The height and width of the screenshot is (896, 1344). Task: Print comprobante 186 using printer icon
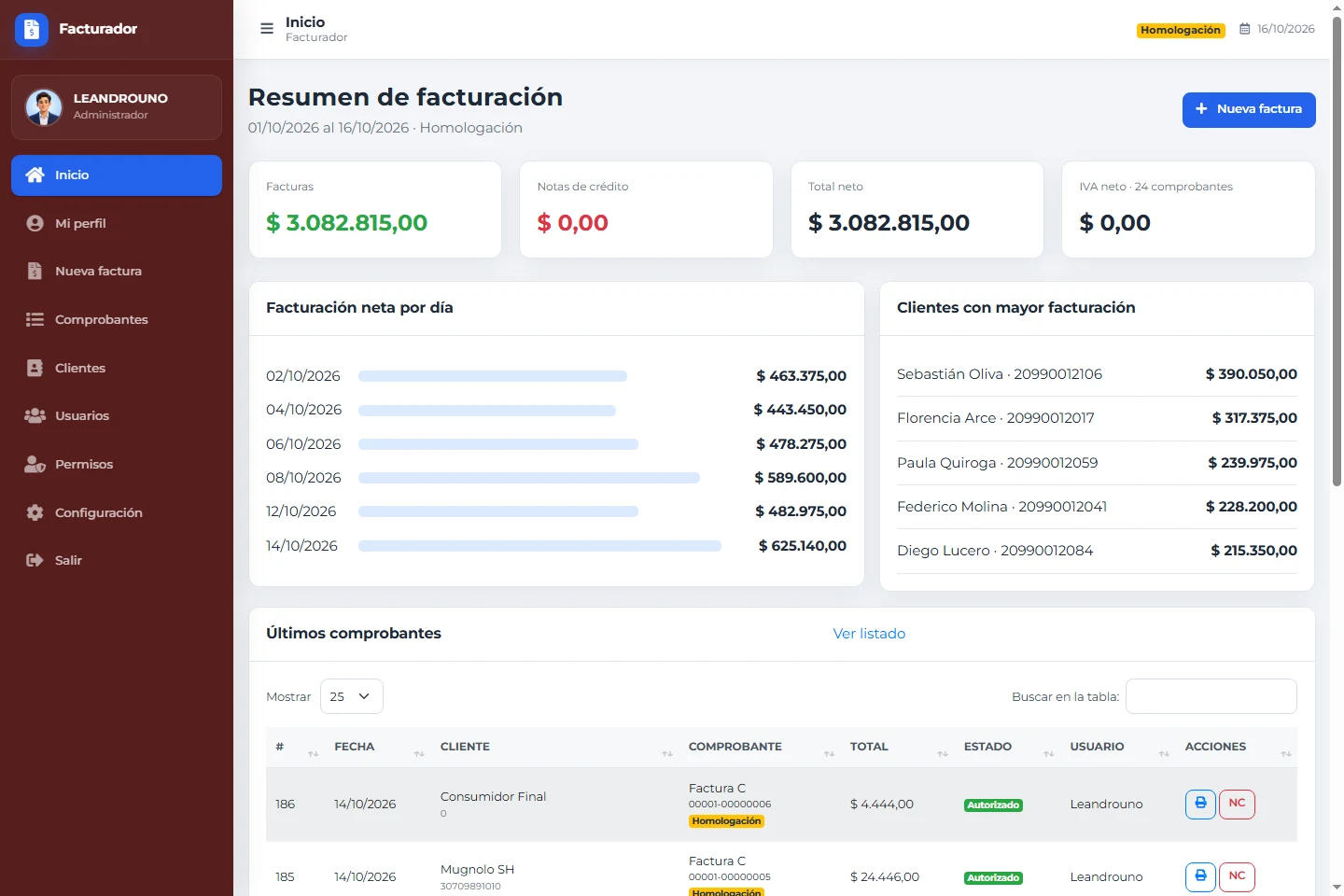[1200, 804]
